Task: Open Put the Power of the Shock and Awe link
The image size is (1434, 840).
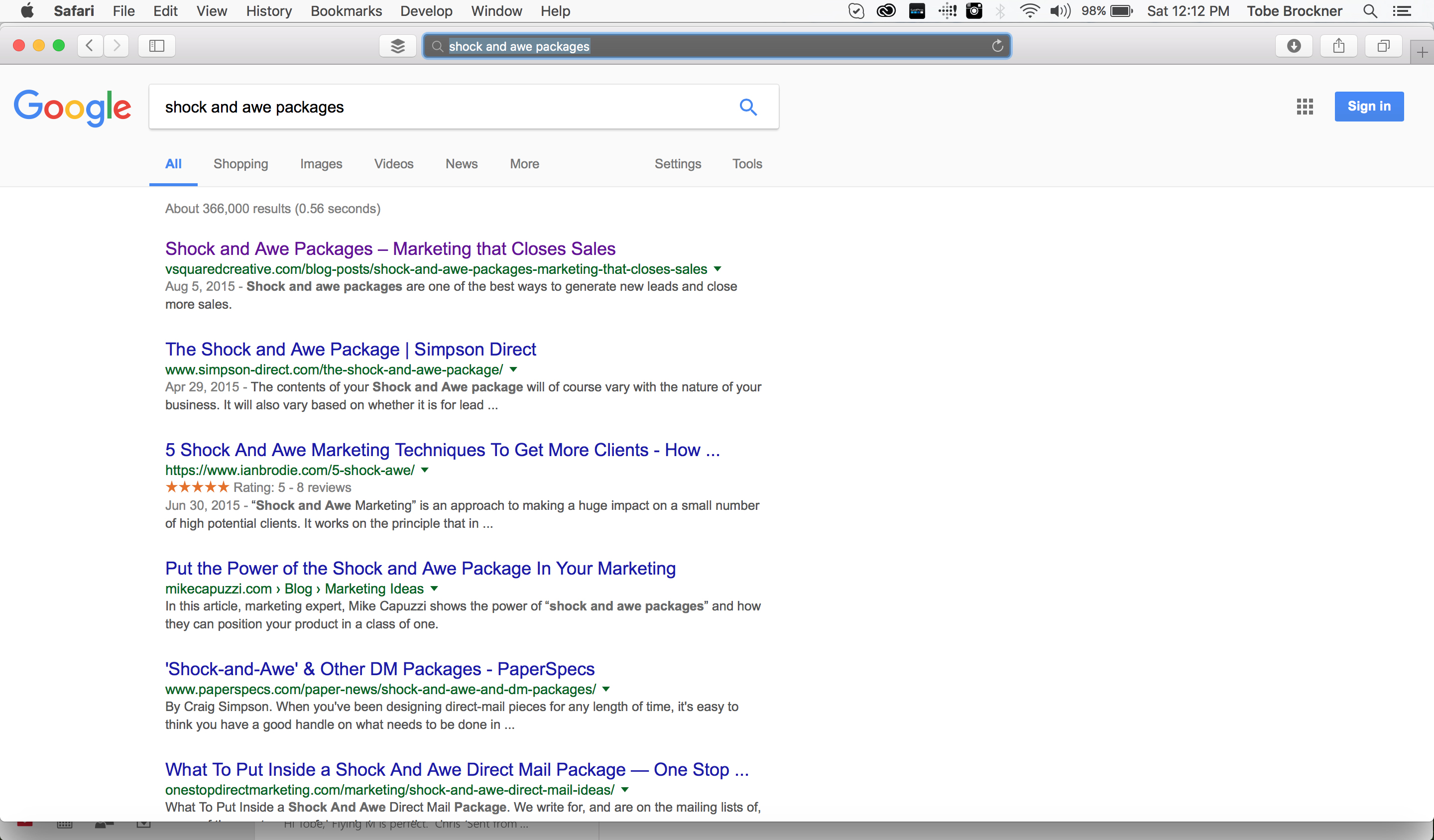Action: coord(421,569)
